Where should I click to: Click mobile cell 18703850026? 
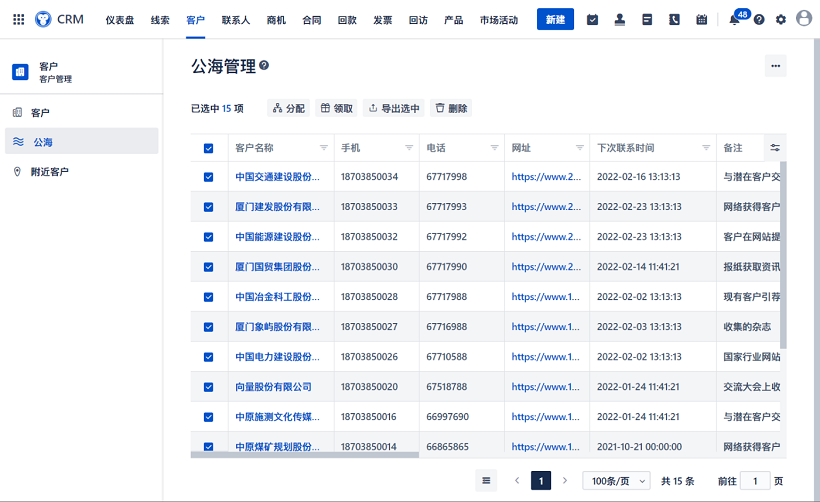click(x=369, y=357)
